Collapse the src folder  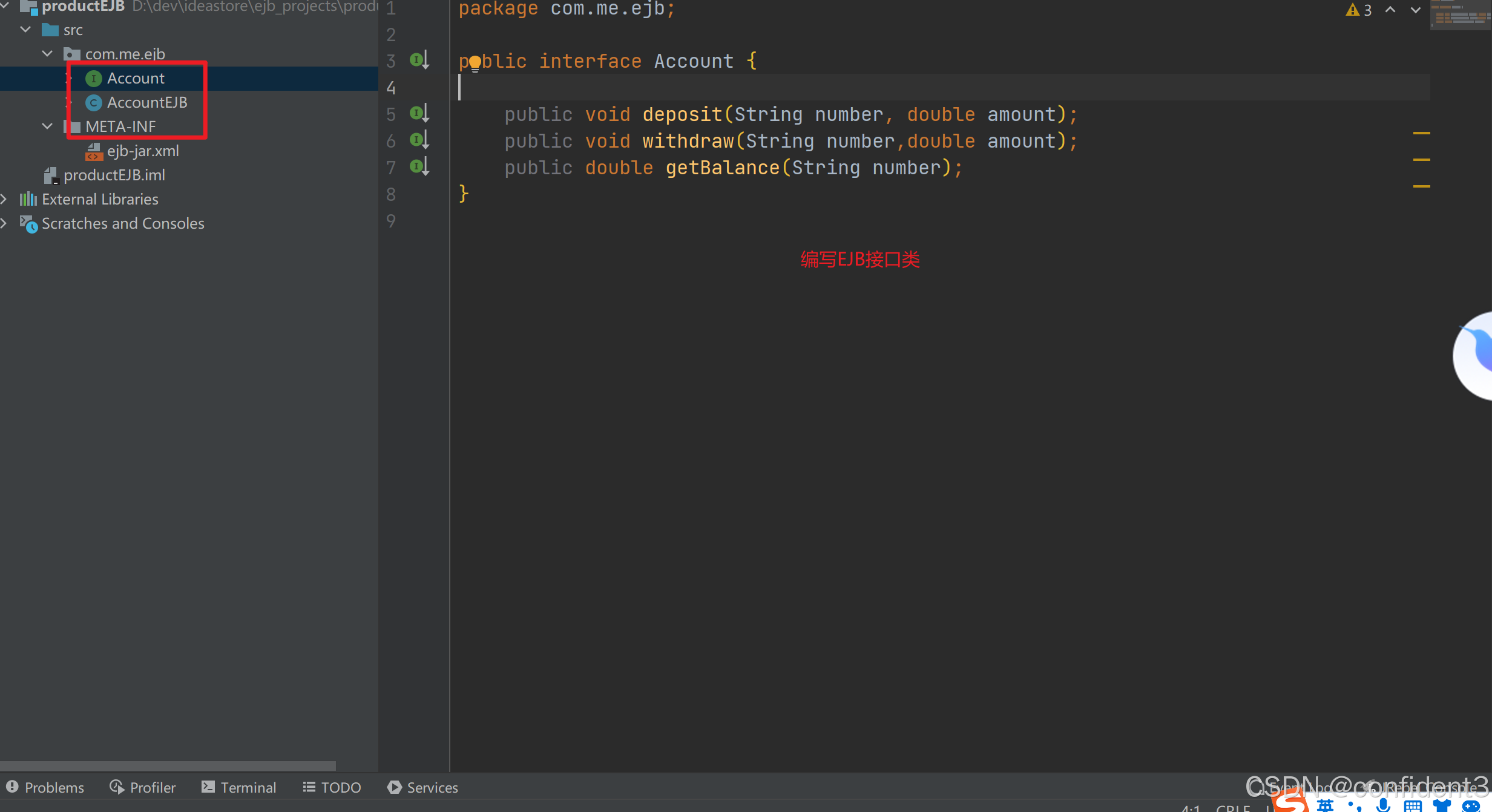tap(25, 30)
